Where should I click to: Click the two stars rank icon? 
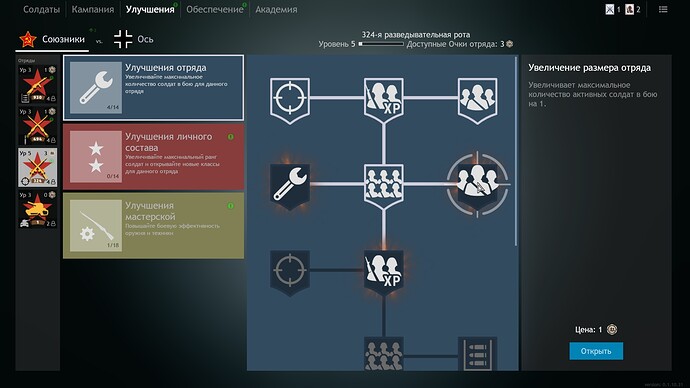[x=96, y=157]
